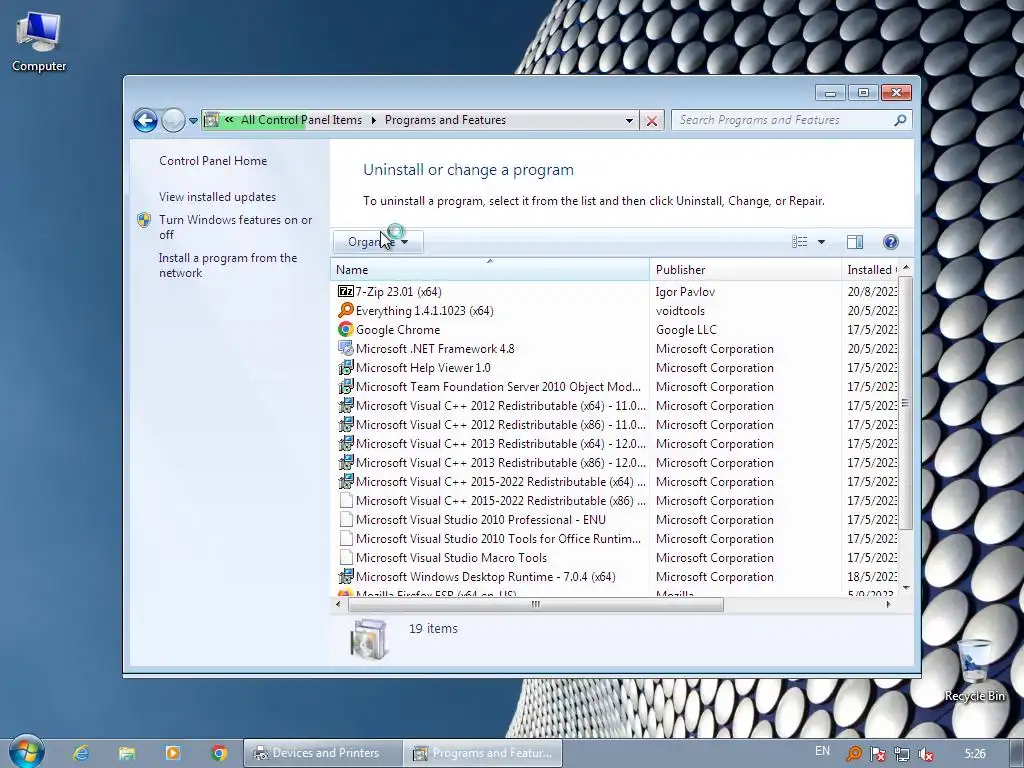Select Visual C++ 2015-2022 Redistributable (x64) entry
Screen dimensions: 1024x768
[501, 481]
